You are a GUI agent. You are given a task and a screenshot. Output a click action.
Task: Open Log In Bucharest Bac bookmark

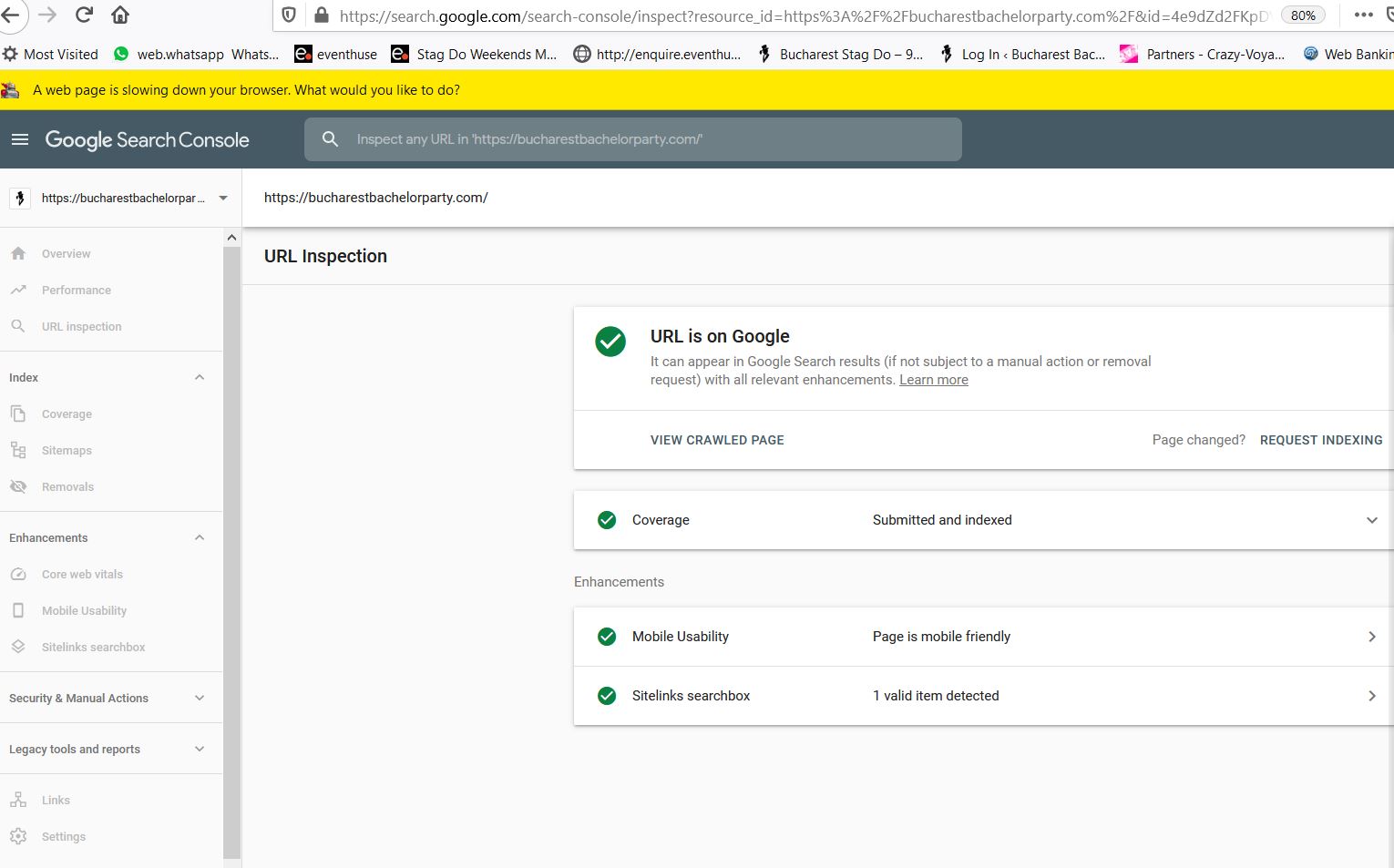pos(1022,54)
